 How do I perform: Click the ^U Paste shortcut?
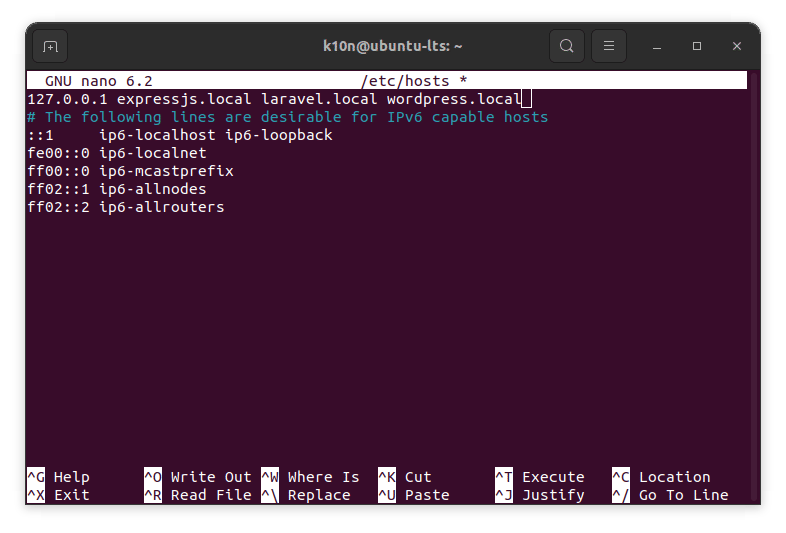pyautogui.click(x=414, y=495)
